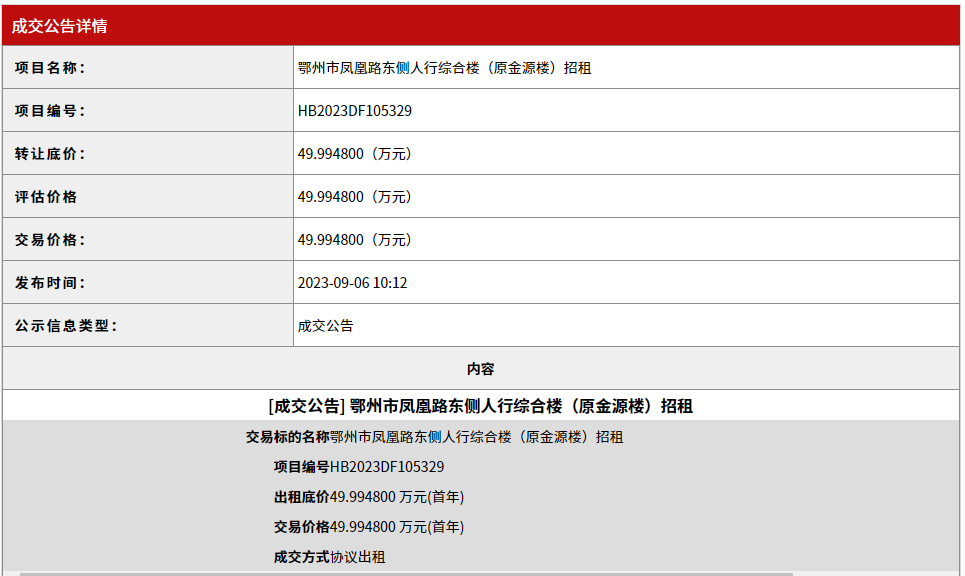
Task: Select the 出租底价49.994800 万元(首年) line
Action: click(x=369, y=497)
